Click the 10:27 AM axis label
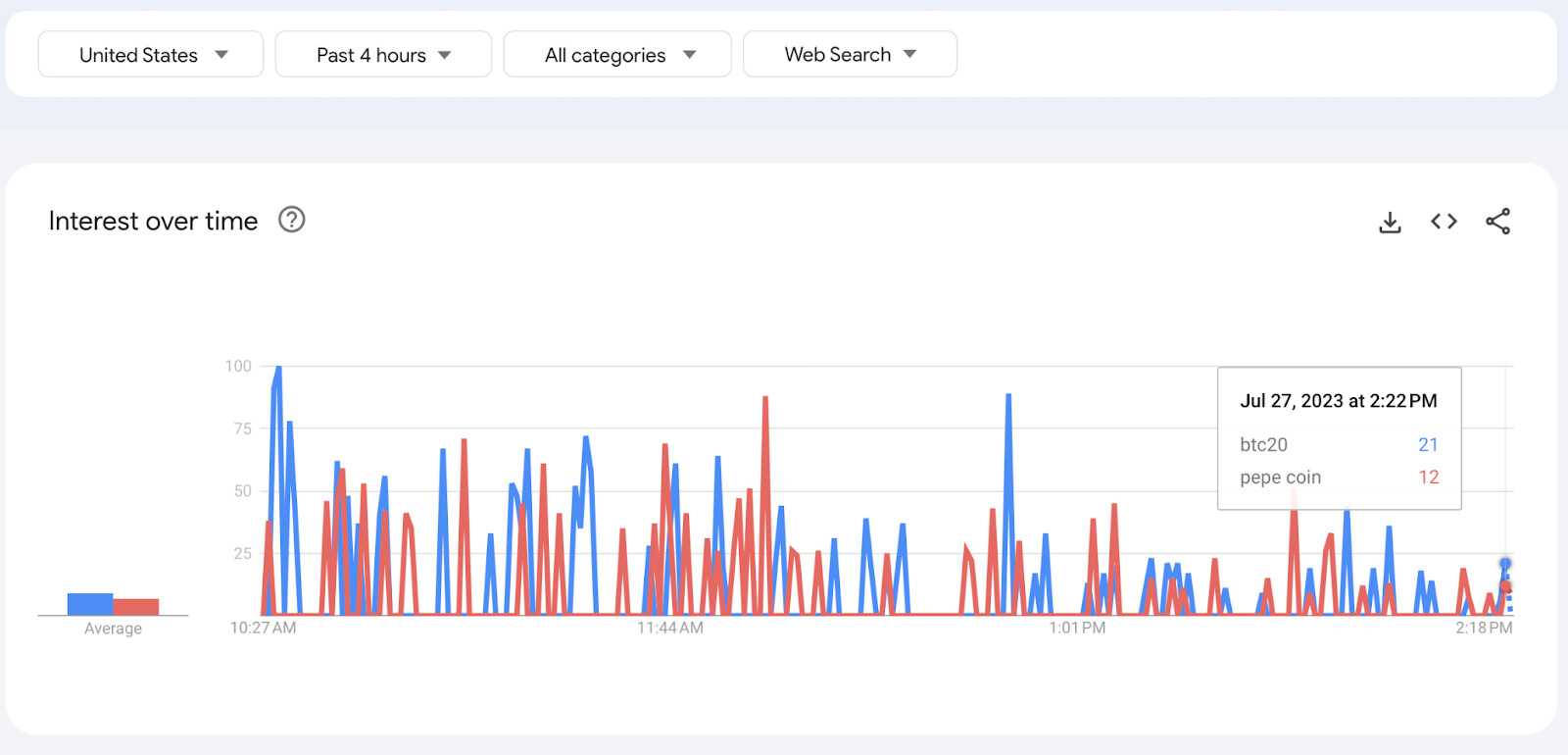The height and width of the screenshot is (755, 1568). pos(263,628)
